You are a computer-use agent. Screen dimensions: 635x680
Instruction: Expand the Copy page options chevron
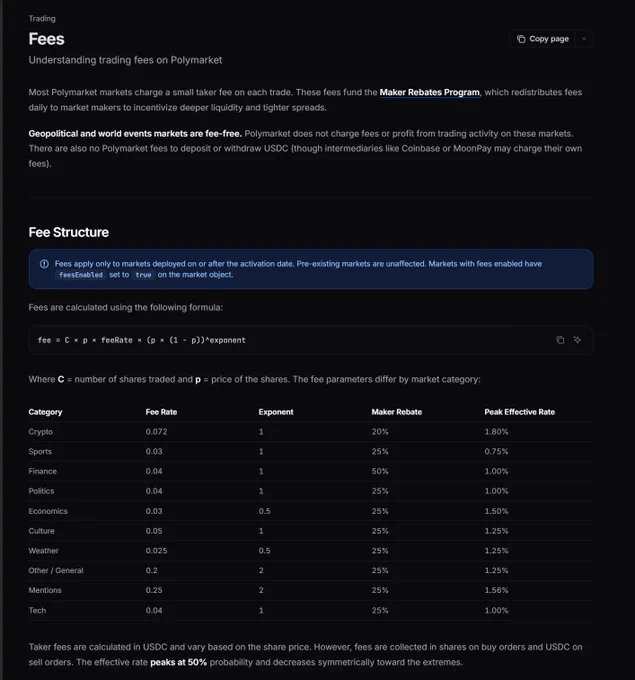click(584, 39)
